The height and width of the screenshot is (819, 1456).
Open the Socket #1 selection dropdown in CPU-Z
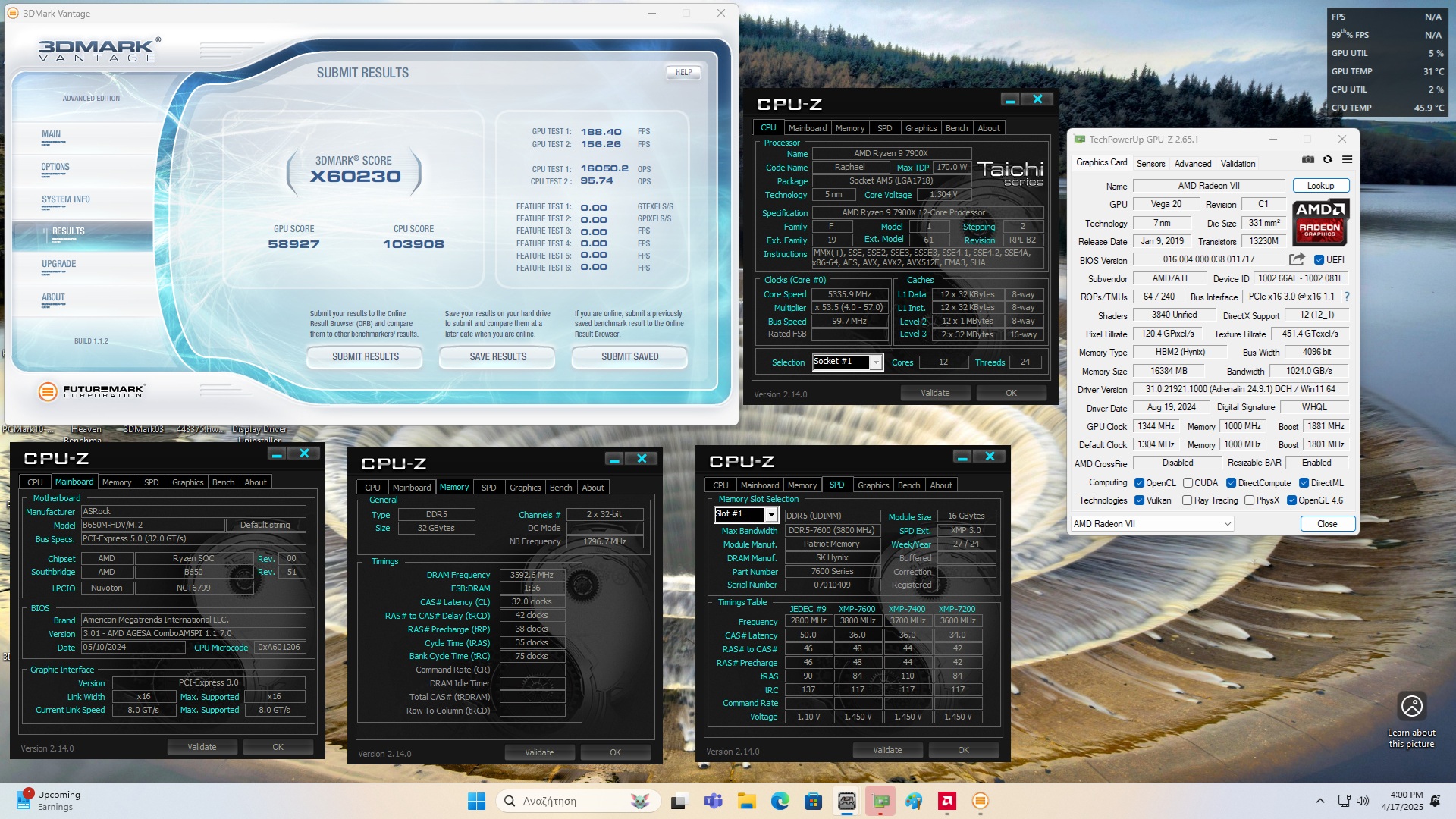coord(847,362)
